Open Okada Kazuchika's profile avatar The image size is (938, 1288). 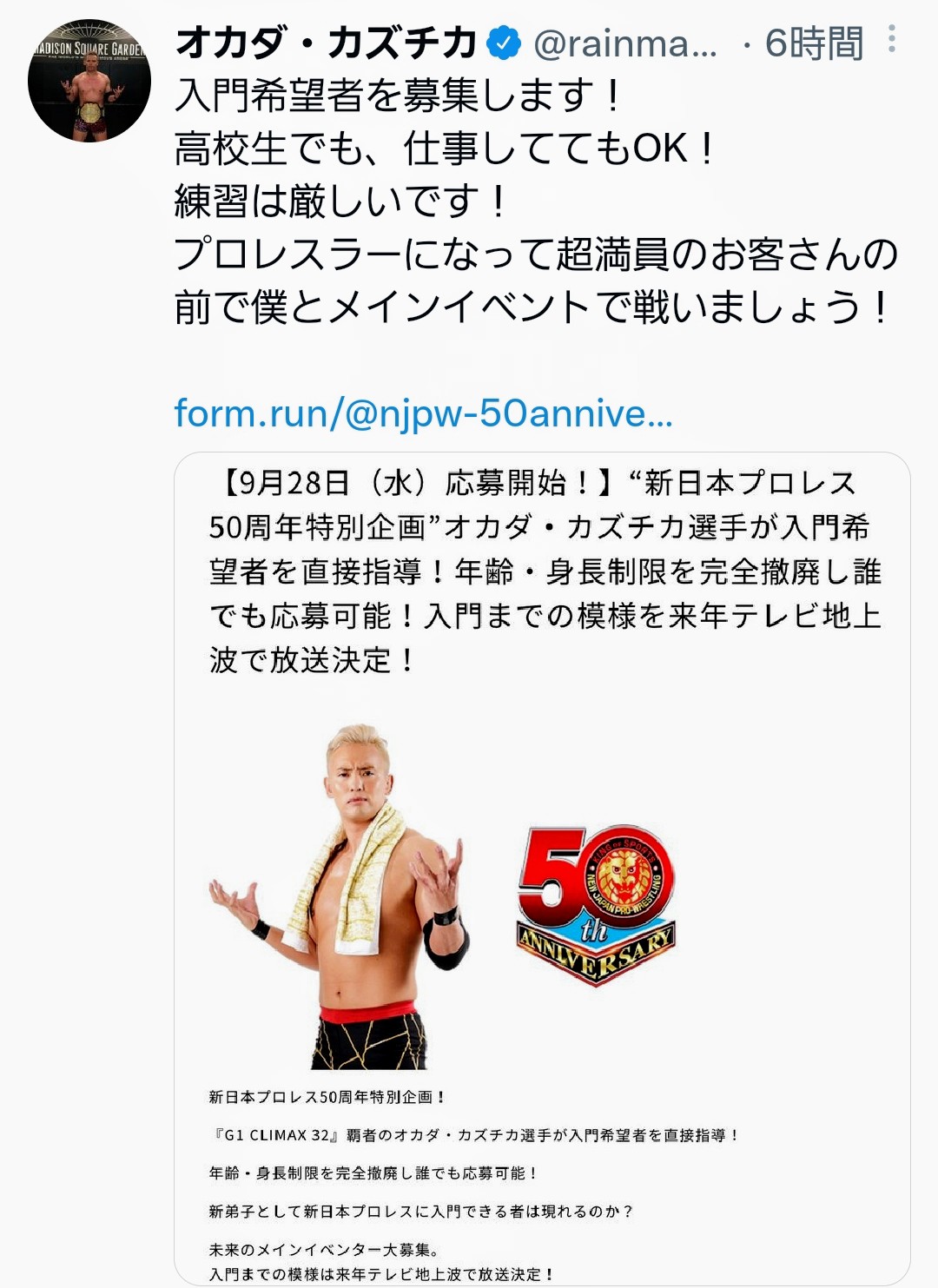point(89,81)
